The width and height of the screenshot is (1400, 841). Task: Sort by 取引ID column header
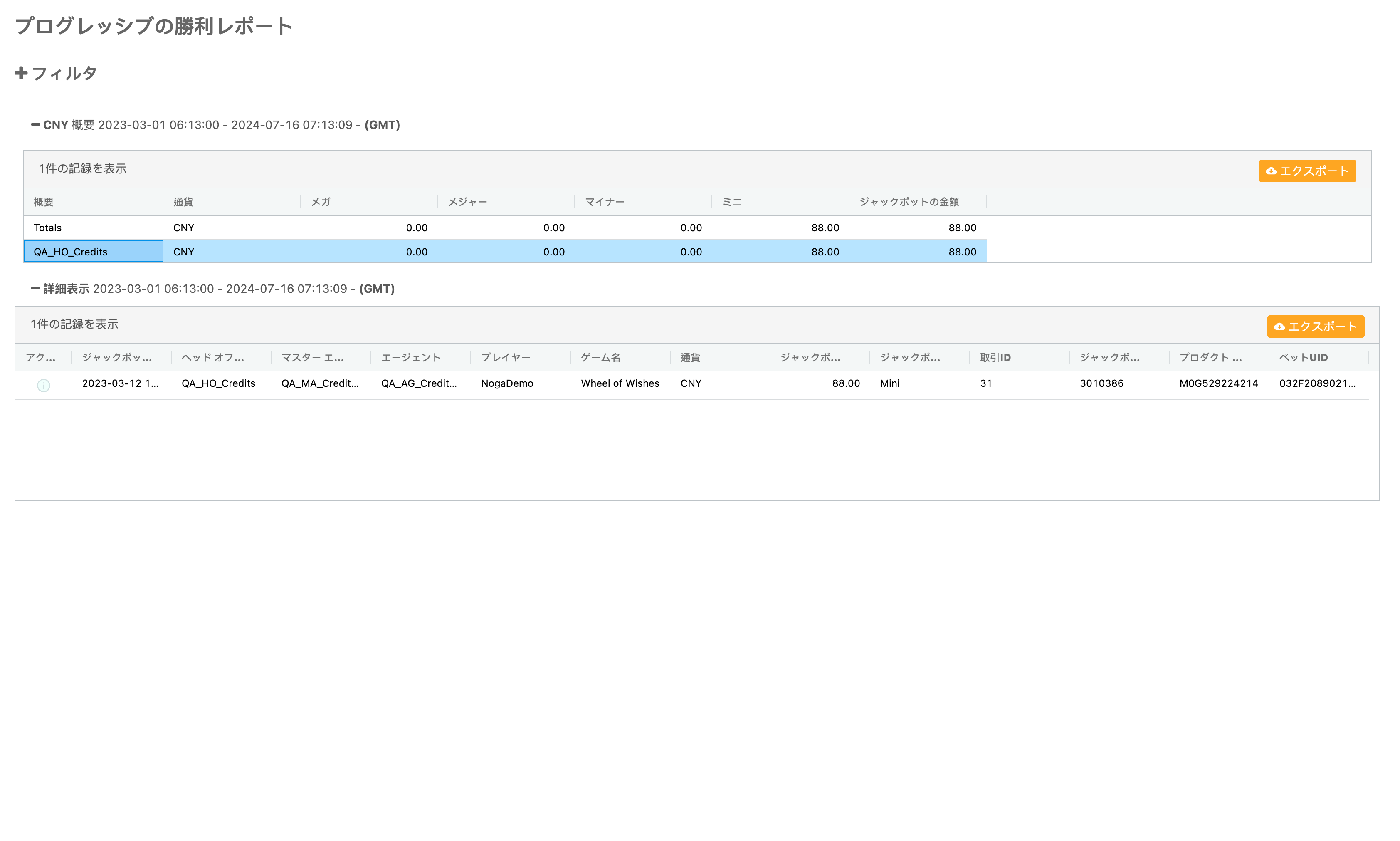coord(995,358)
